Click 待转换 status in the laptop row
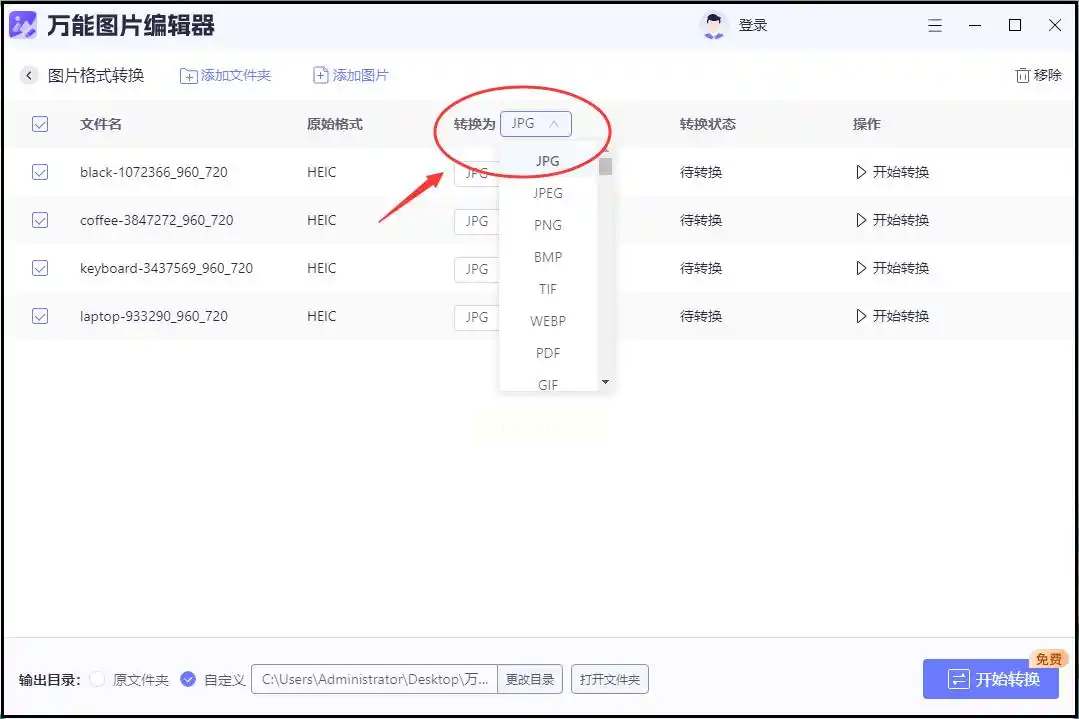Screen dimensions: 1079x719 pyautogui.click(x=701, y=316)
